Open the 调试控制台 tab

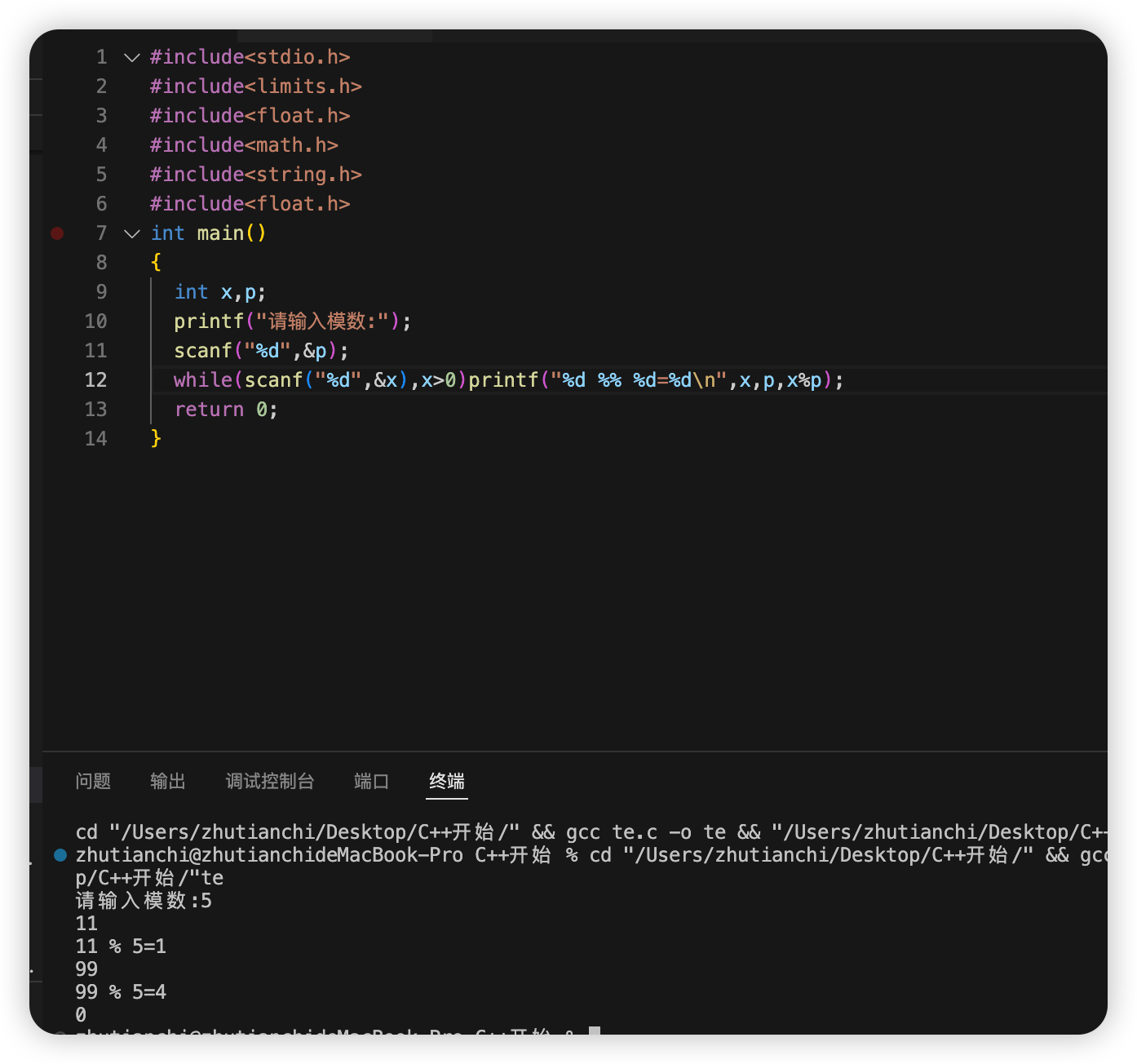(270, 781)
